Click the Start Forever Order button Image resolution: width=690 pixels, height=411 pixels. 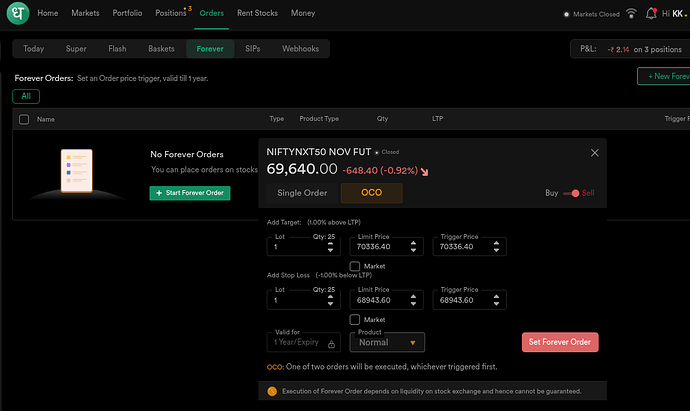(189, 192)
